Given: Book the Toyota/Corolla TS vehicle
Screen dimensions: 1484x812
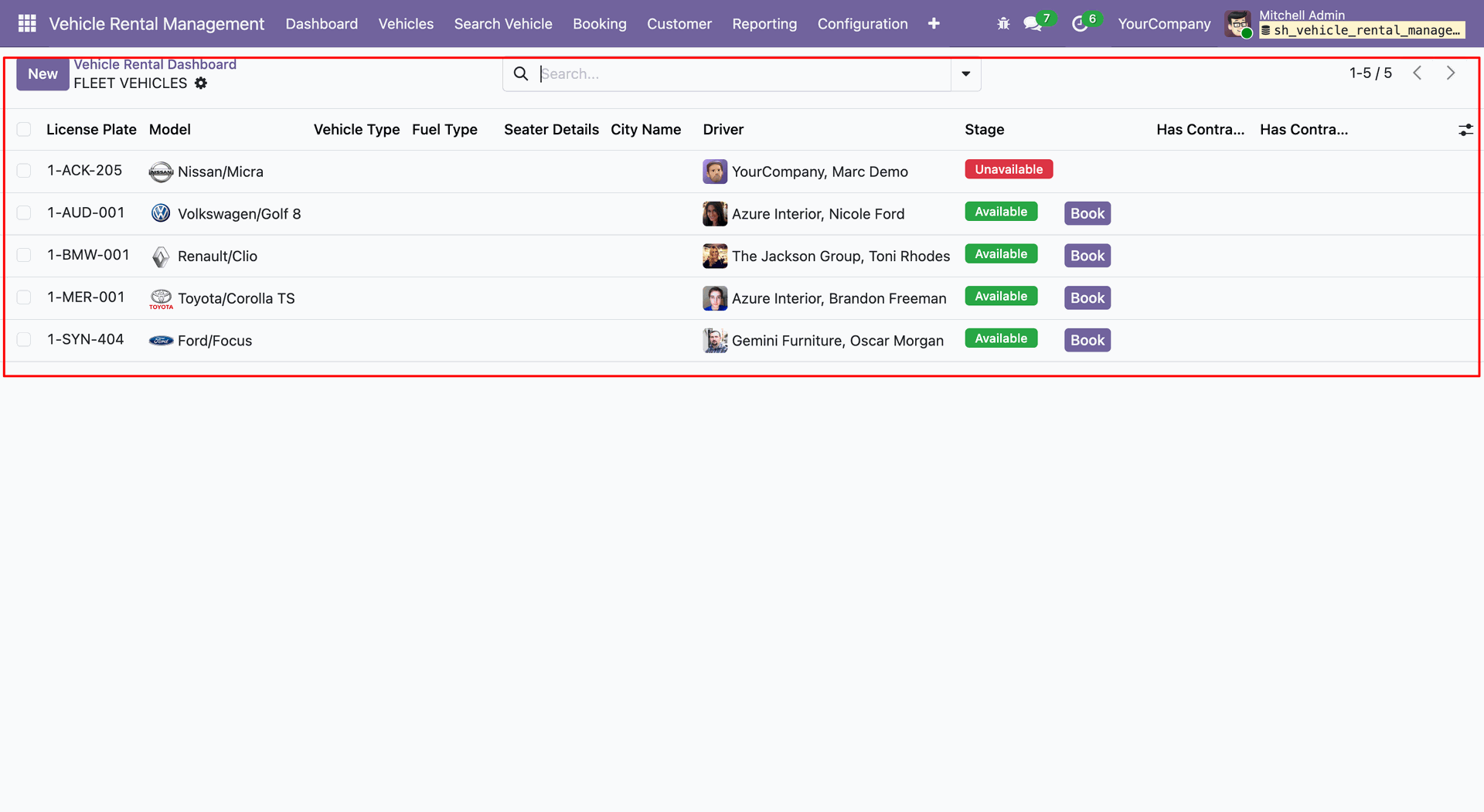Looking at the screenshot, I should click(x=1087, y=298).
